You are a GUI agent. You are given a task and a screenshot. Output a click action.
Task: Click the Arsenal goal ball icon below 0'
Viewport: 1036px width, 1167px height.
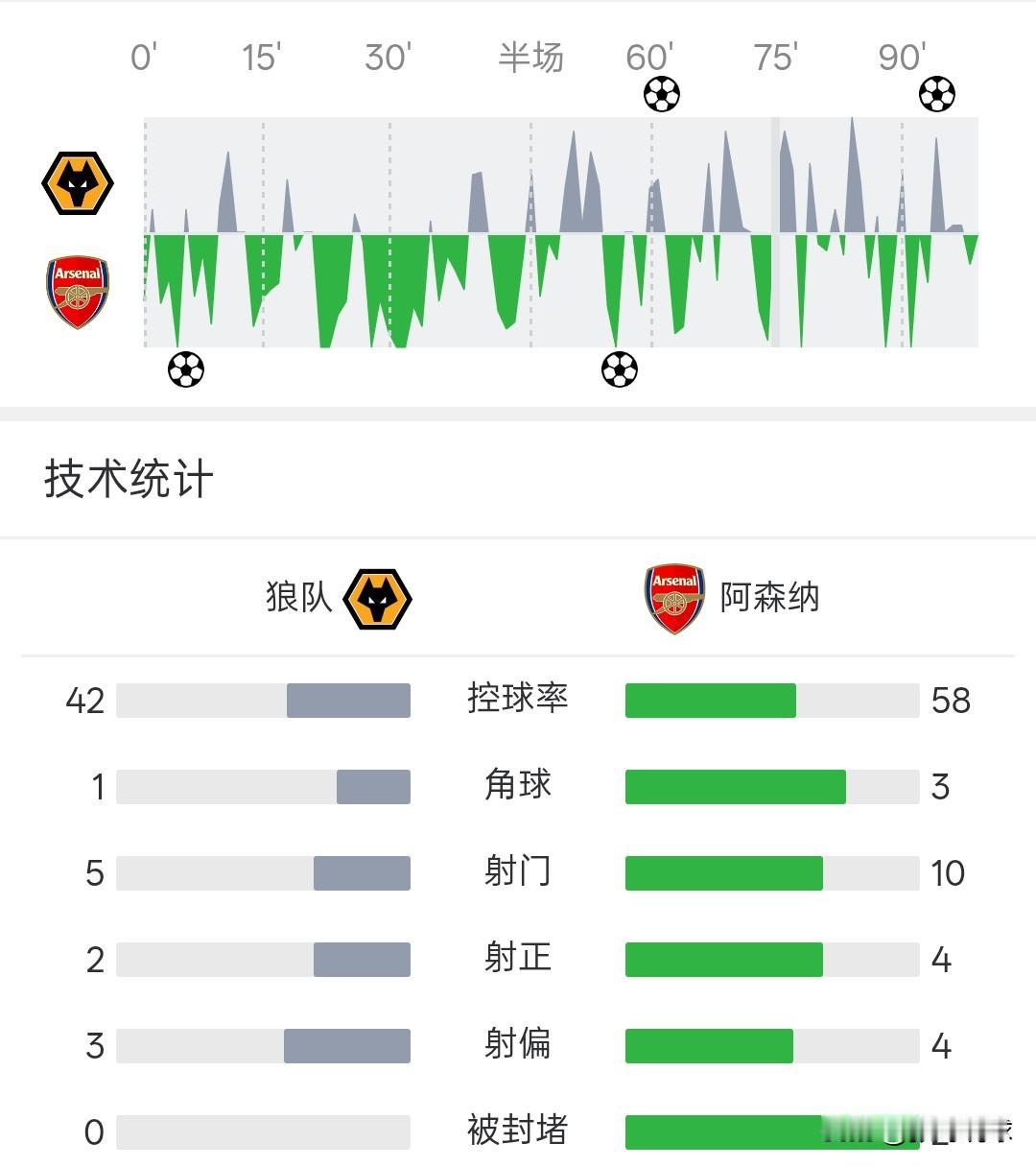click(x=186, y=369)
